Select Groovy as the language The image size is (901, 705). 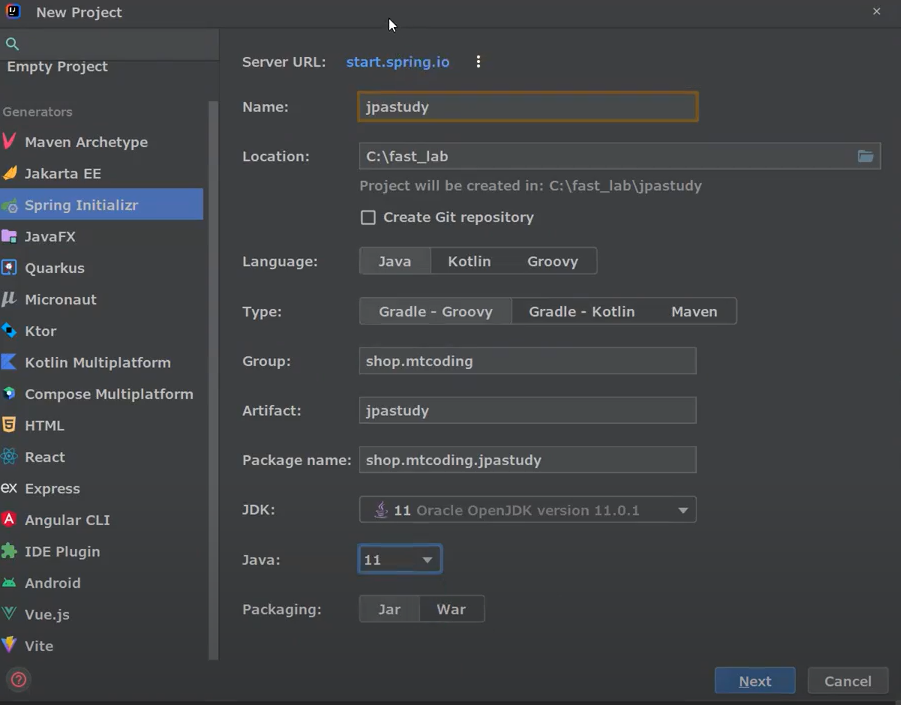pyautogui.click(x=553, y=261)
